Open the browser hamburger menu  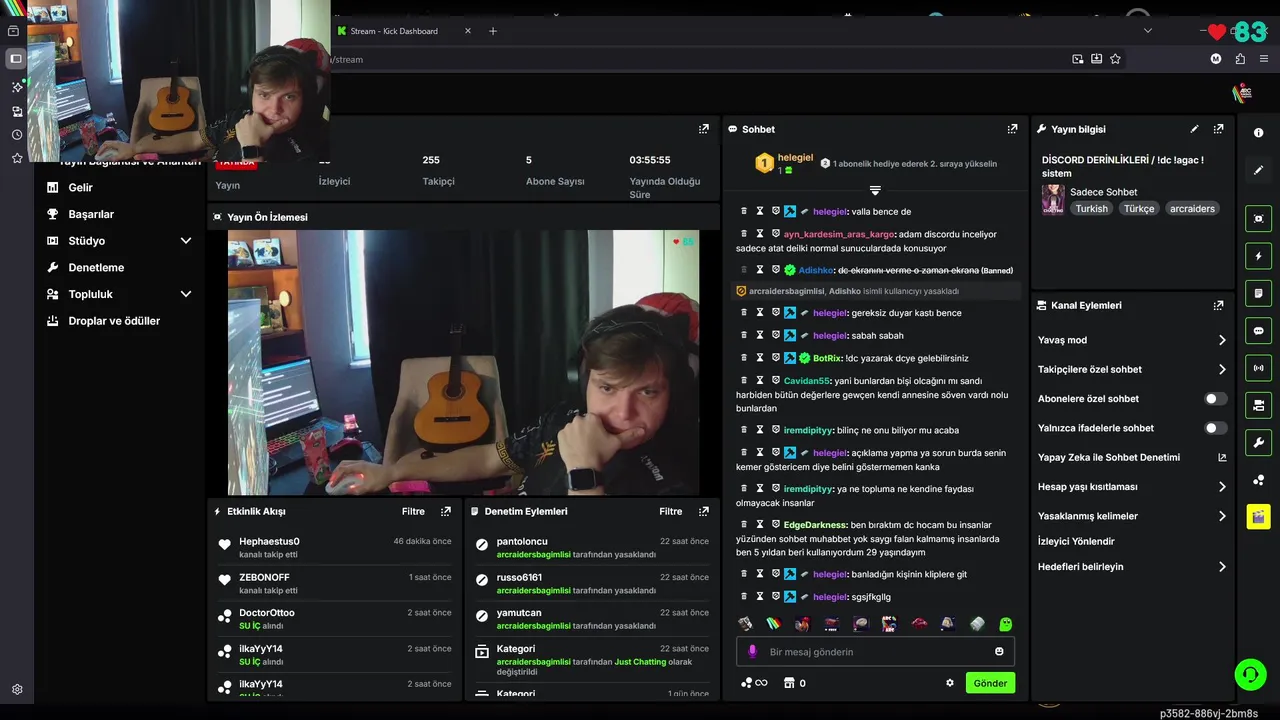click(x=1263, y=59)
